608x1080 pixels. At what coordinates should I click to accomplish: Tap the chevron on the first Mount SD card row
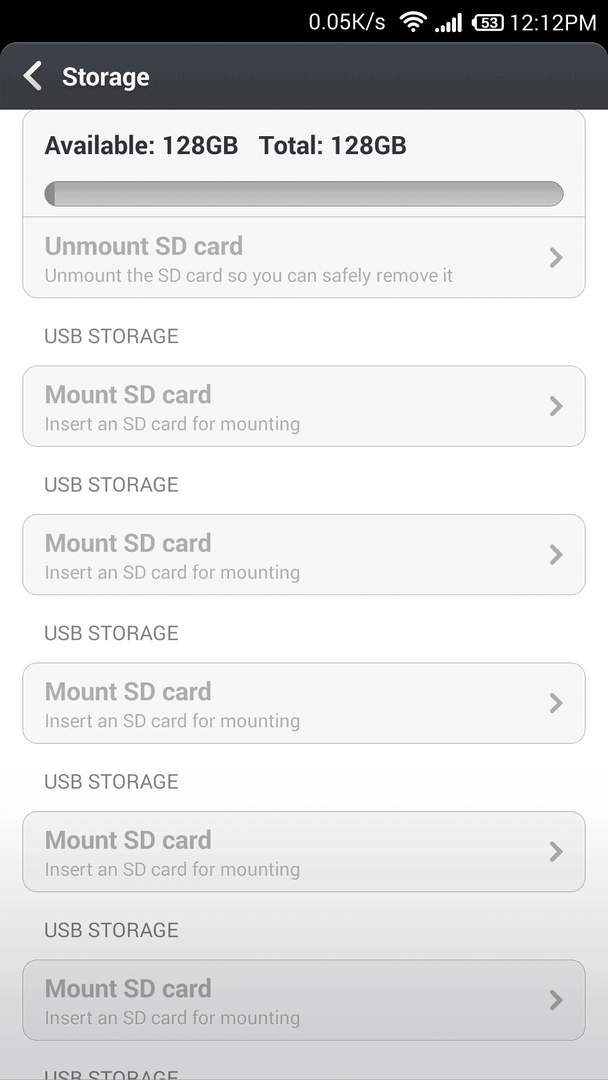(x=556, y=406)
